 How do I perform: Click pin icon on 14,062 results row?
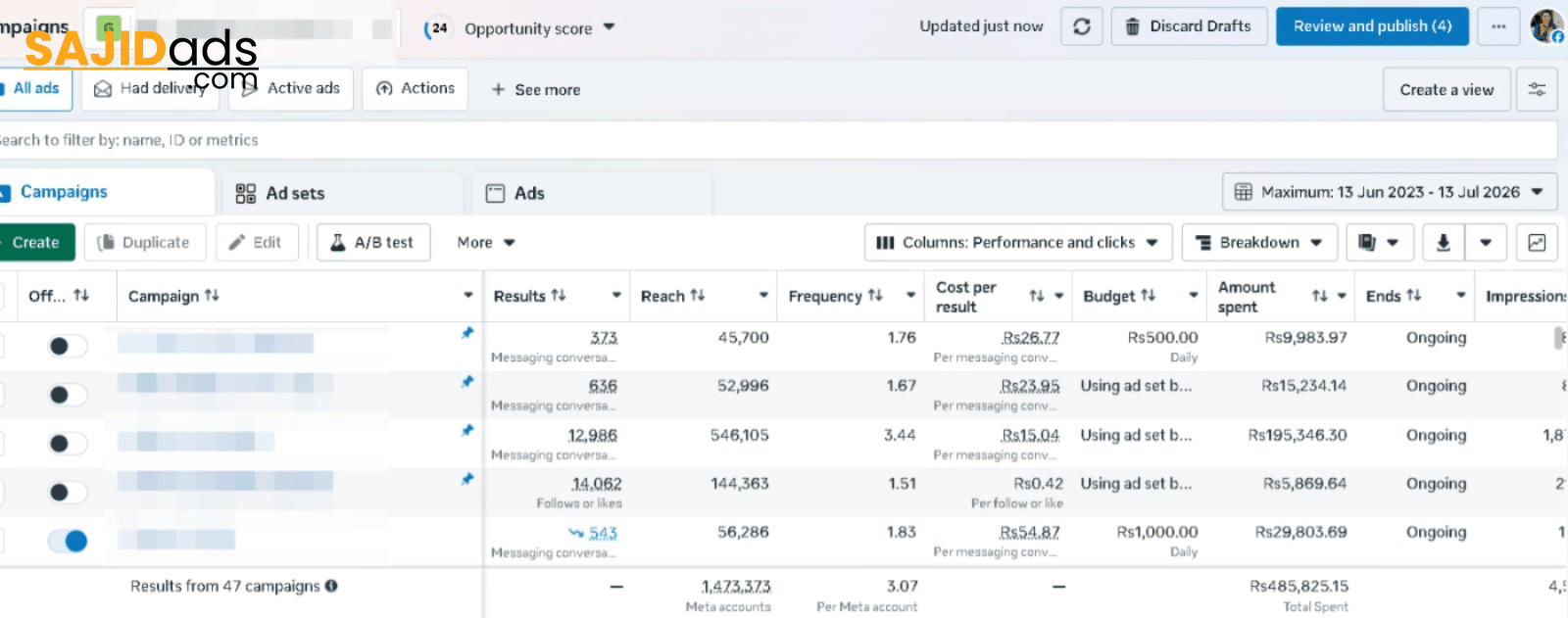(467, 479)
